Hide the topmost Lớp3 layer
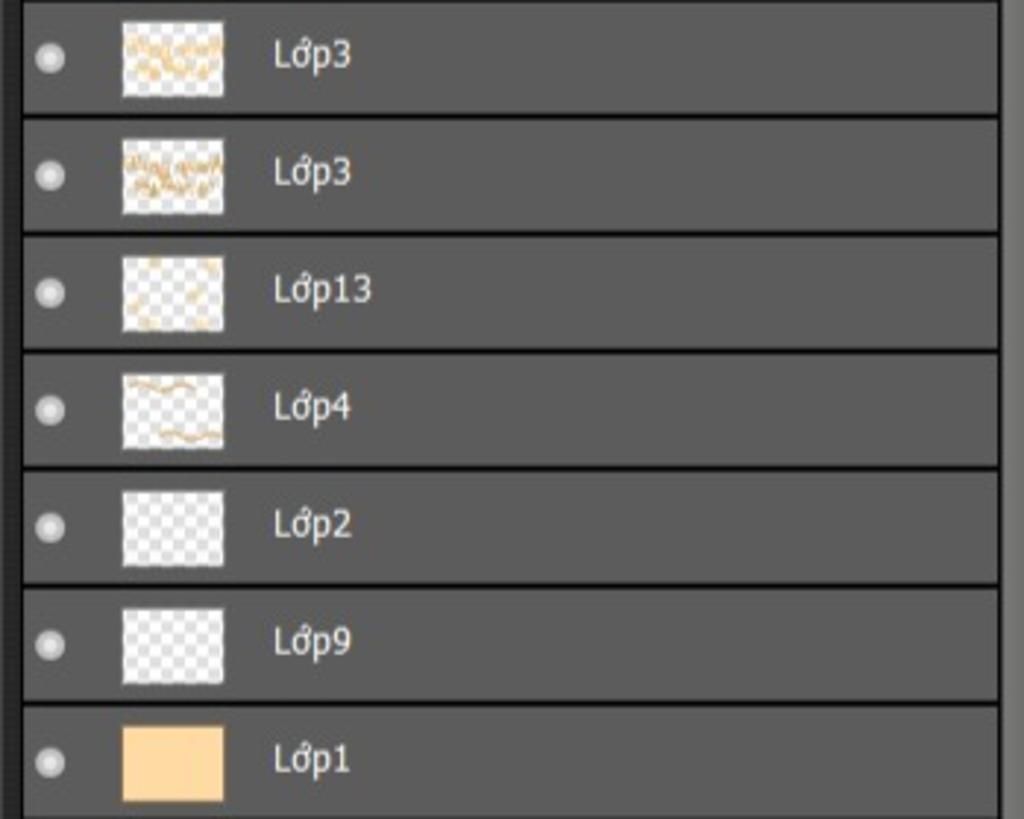The image size is (1024, 819). (x=50, y=58)
